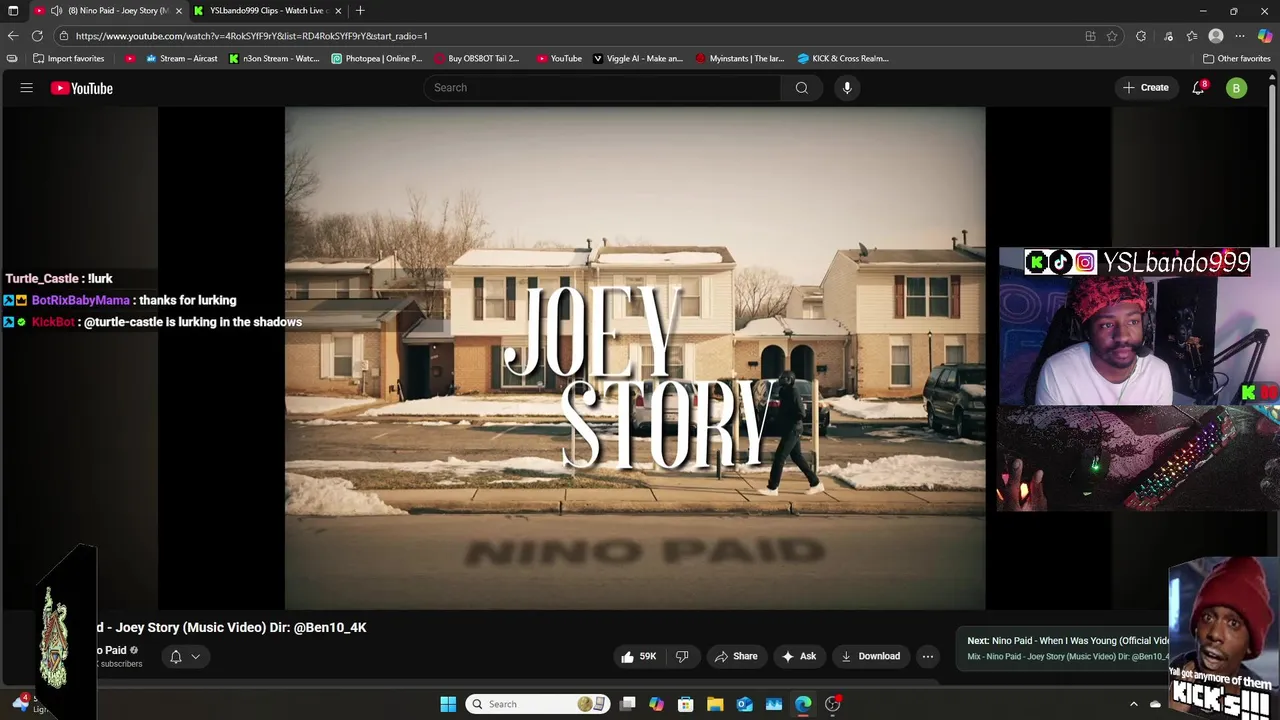Open Microsoft Edge taskbar icon

pos(803,704)
